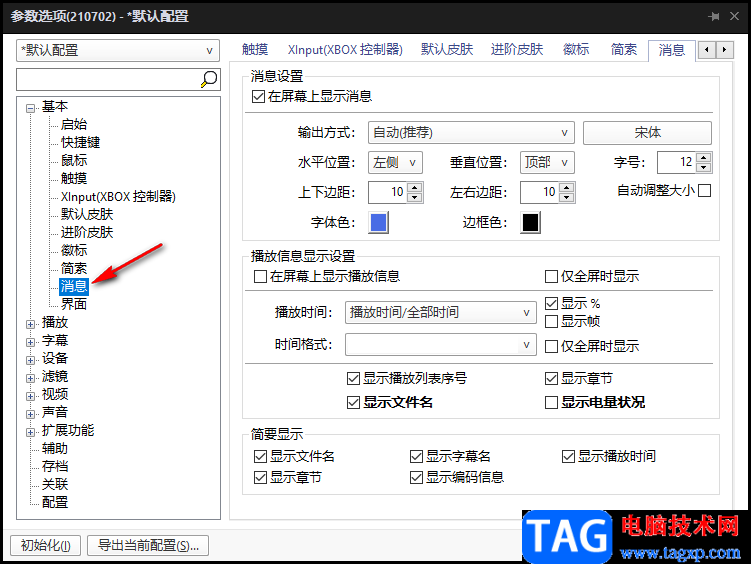Select 快捷键 in the settings tree

click(80, 143)
